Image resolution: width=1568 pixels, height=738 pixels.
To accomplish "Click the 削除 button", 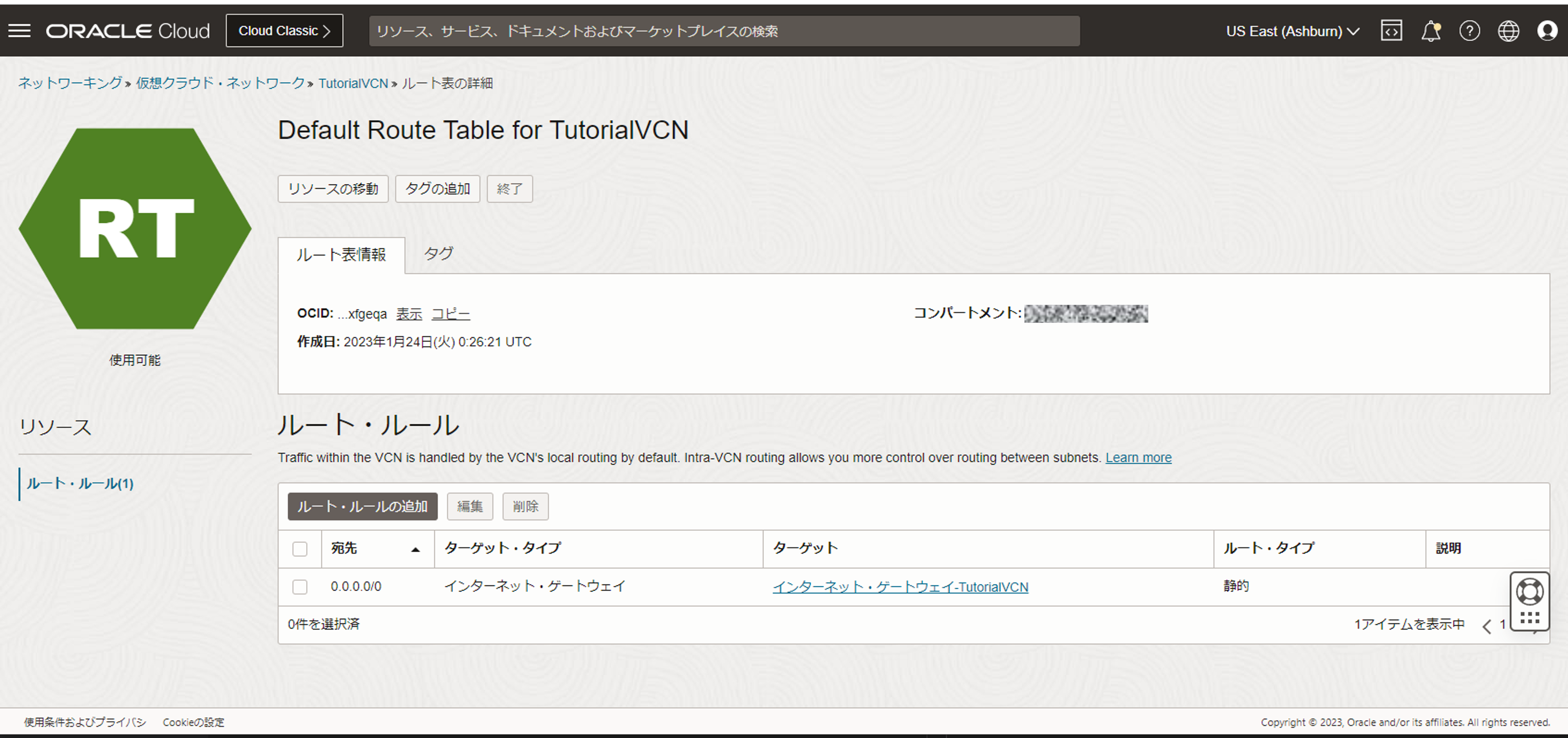I will pyautogui.click(x=525, y=506).
